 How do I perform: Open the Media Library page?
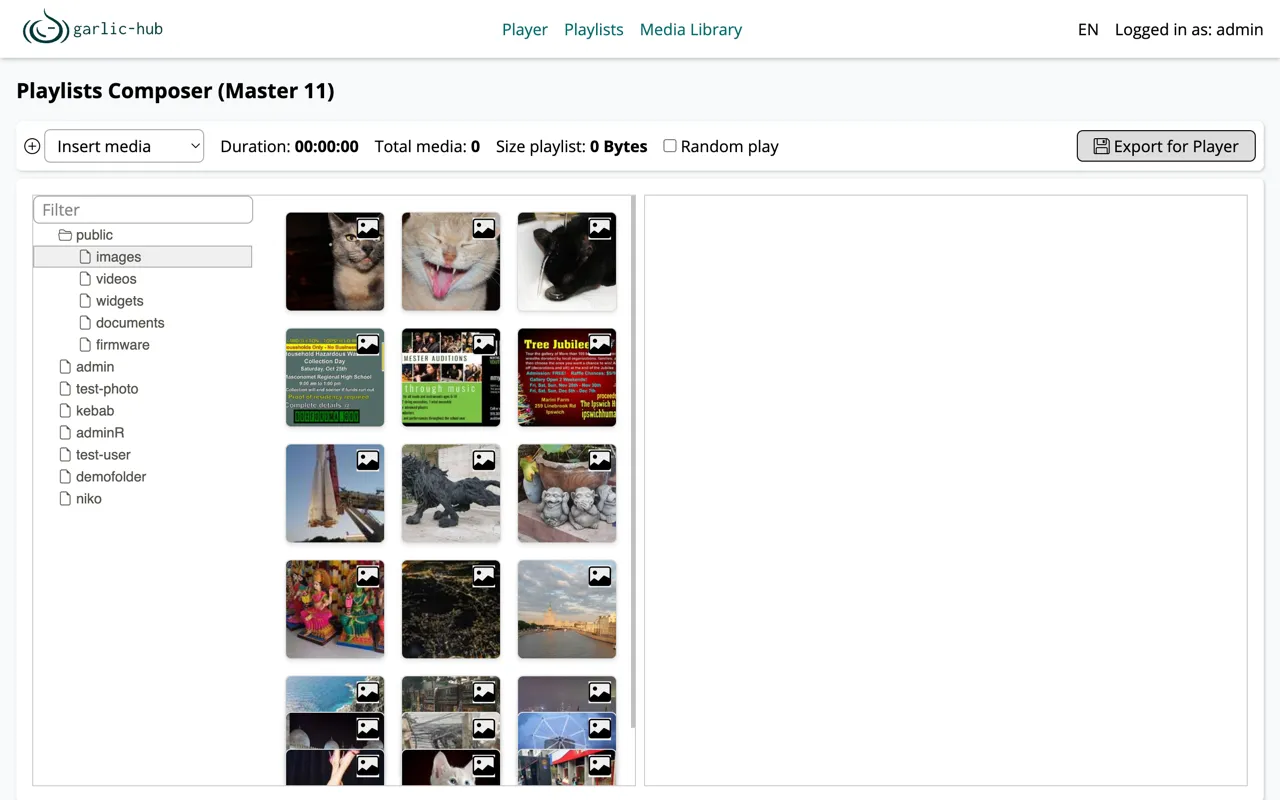pyautogui.click(x=691, y=30)
